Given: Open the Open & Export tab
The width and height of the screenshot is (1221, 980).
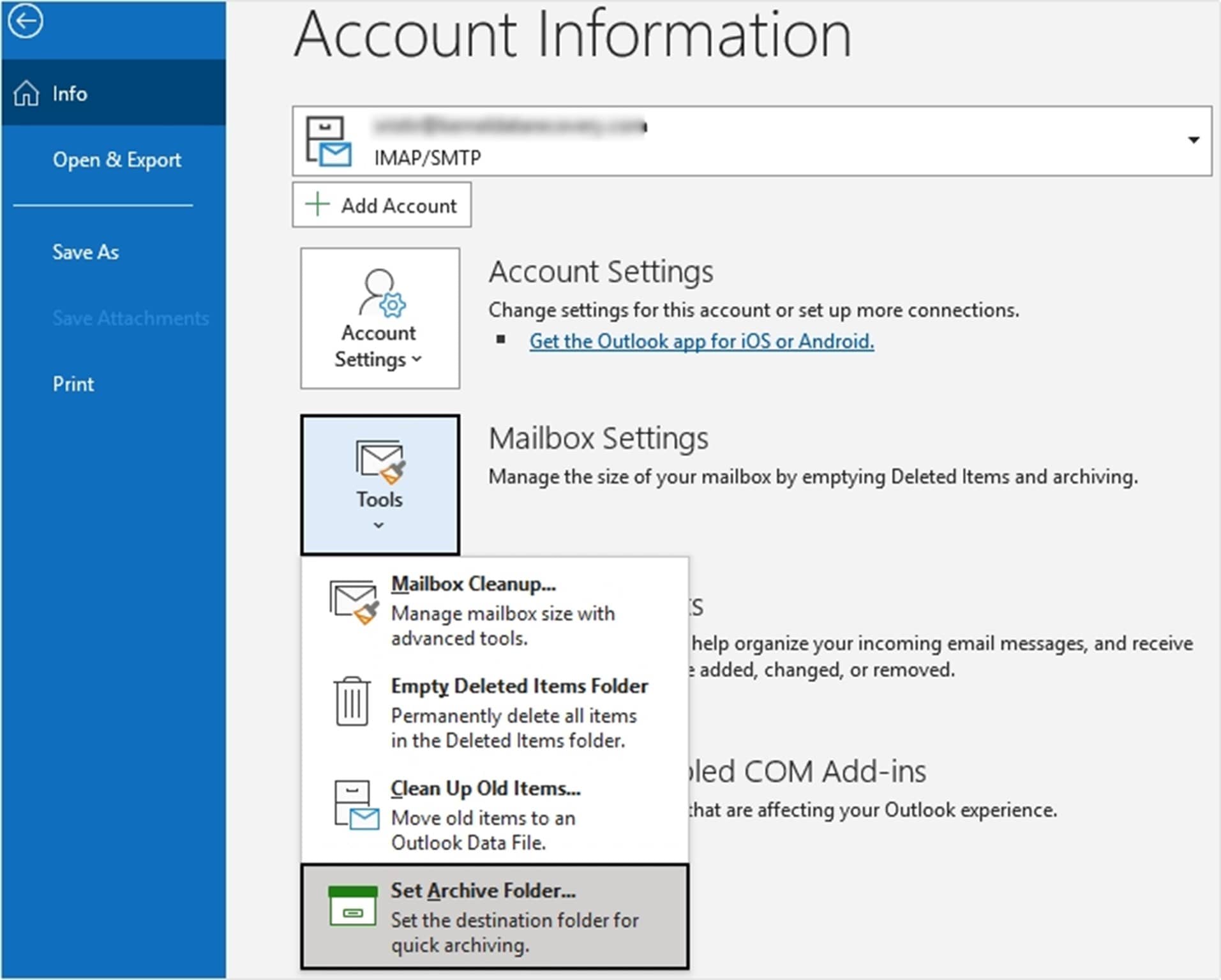Looking at the screenshot, I should (x=117, y=160).
